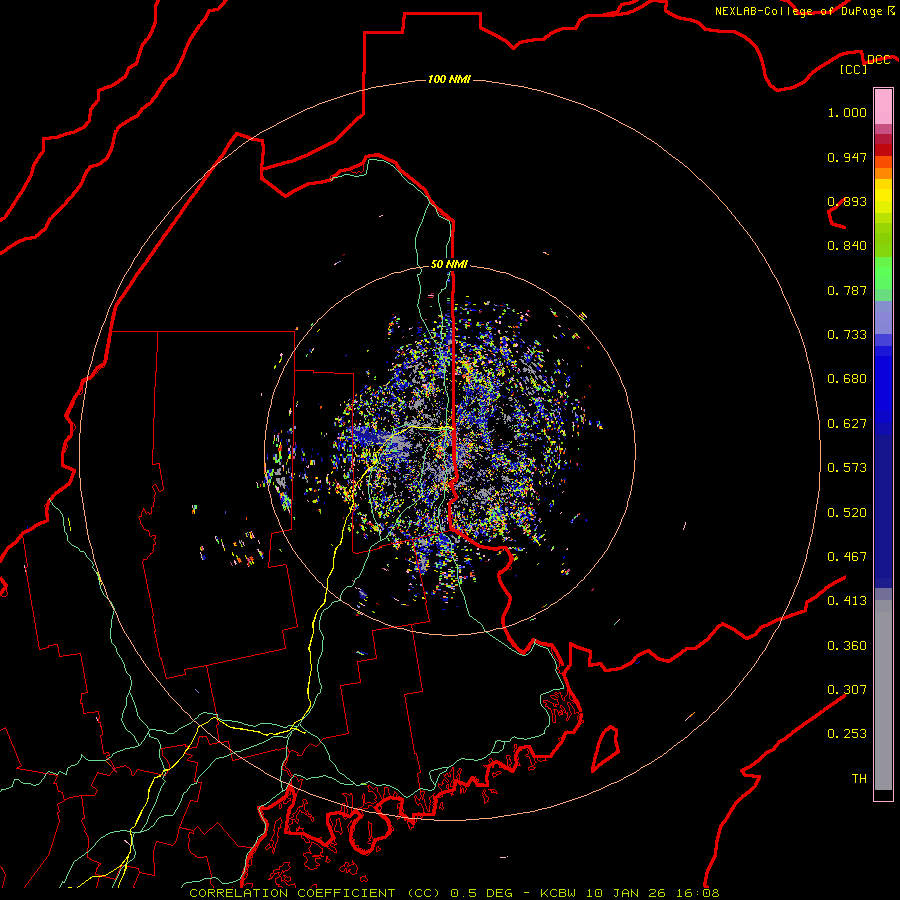Click the 10 JAN 26 date in caption

point(626,893)
